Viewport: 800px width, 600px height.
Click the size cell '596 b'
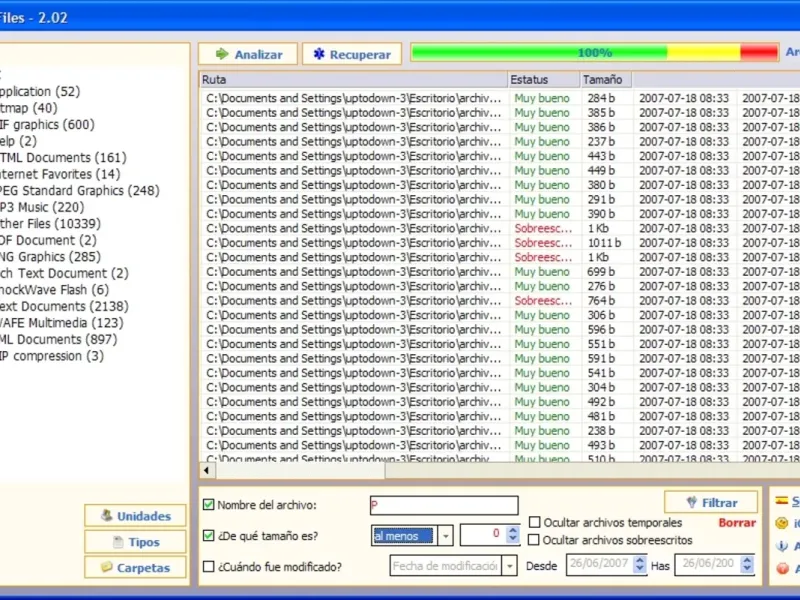pyautogui.click(x=601, y=330)
